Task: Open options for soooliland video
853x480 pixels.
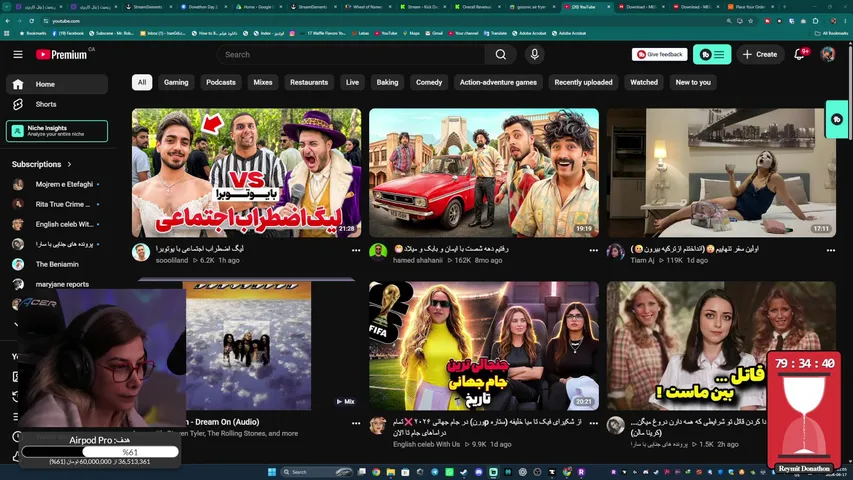Action: coord(356,250)
